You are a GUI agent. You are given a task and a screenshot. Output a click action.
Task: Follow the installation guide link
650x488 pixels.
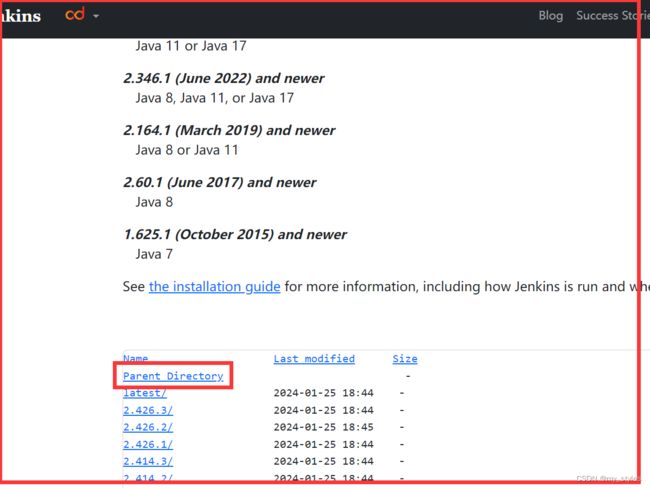[214, 286]
